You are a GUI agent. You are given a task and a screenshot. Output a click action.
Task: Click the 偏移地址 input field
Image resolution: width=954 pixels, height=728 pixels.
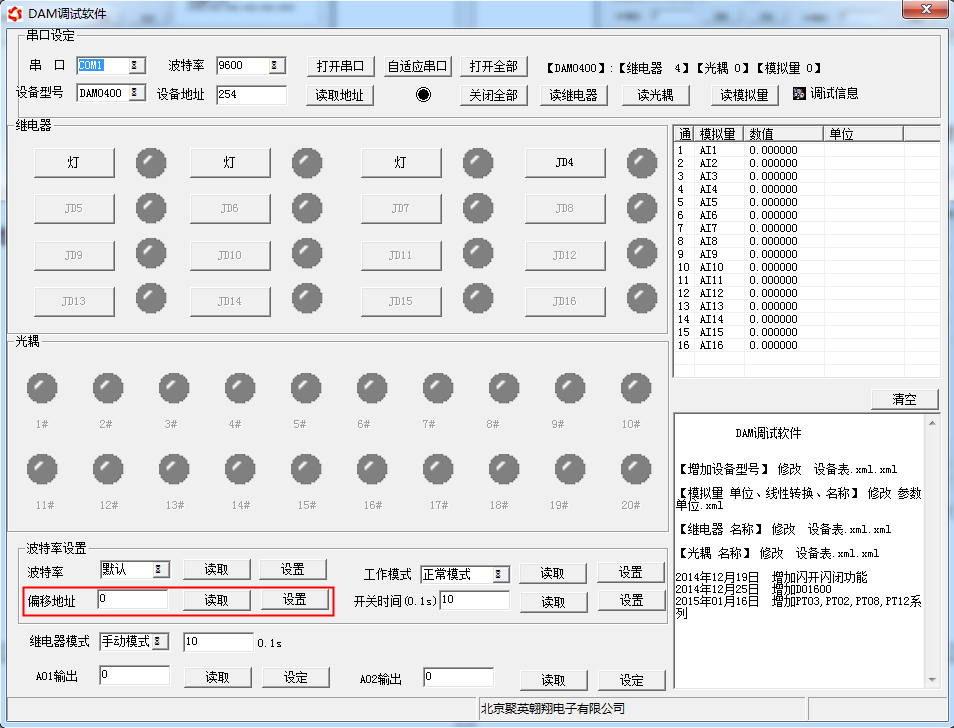(132, 600)
